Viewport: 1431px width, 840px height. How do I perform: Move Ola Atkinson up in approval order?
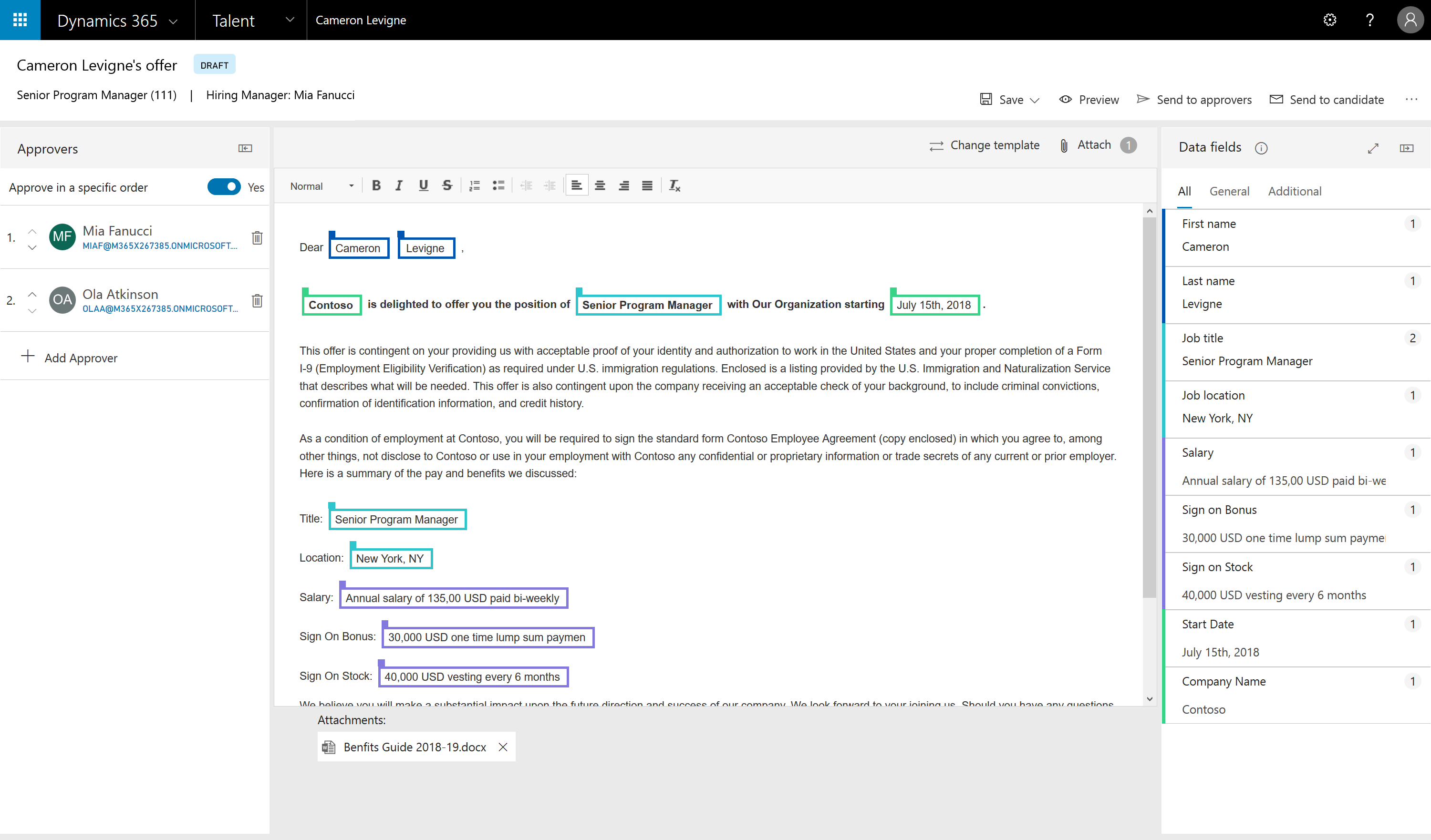pyautogui.click(x=32, y=294)
